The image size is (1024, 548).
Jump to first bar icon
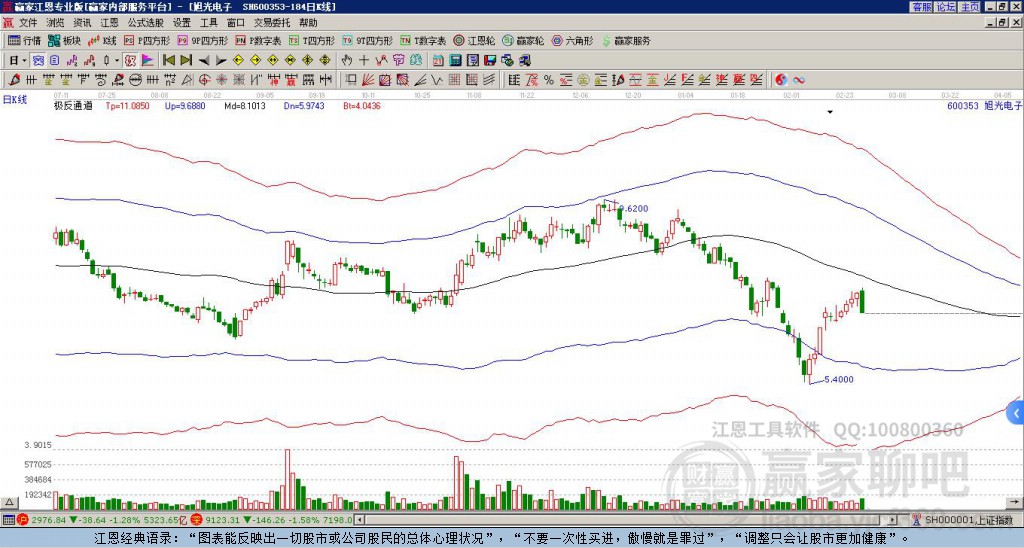coord(168,61)
